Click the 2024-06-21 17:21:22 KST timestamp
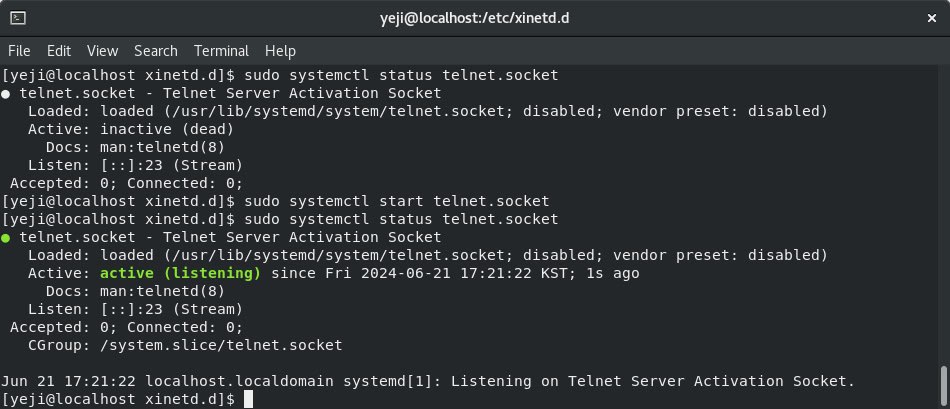Image resolution: width=950 pixels, height=409 pixels. point(464,273)
